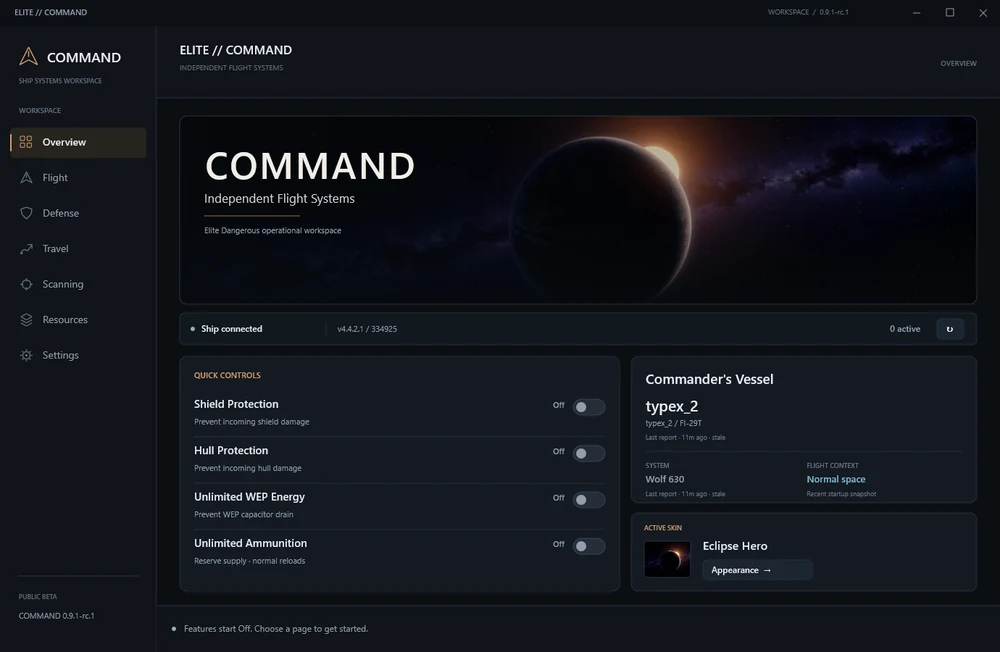1000x652 pixels.
Task: Click the Unlimited WEP Energy title
Action: tap(249, 497)
